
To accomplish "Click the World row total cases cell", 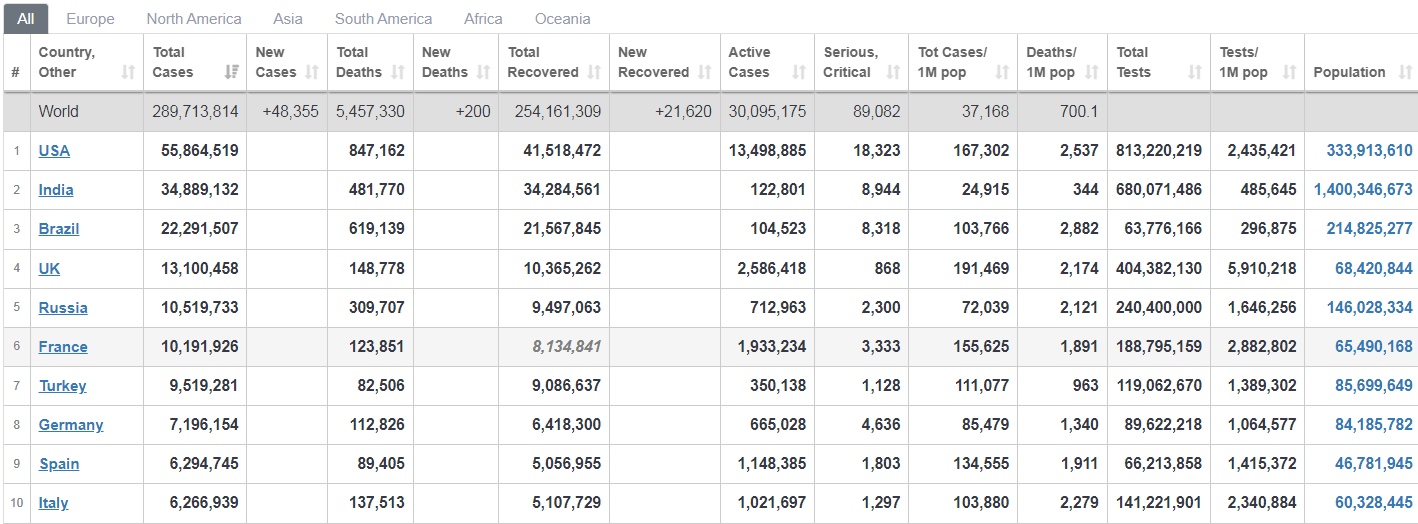I will [x=195, y=112].
